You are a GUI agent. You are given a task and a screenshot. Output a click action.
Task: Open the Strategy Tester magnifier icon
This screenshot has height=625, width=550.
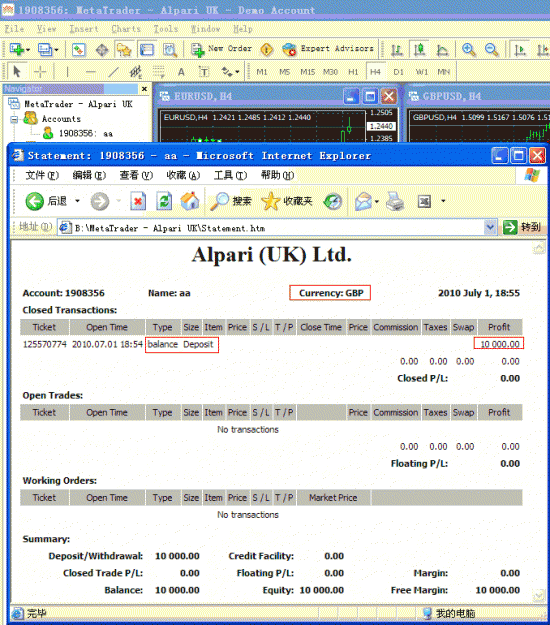pos(170,50)
